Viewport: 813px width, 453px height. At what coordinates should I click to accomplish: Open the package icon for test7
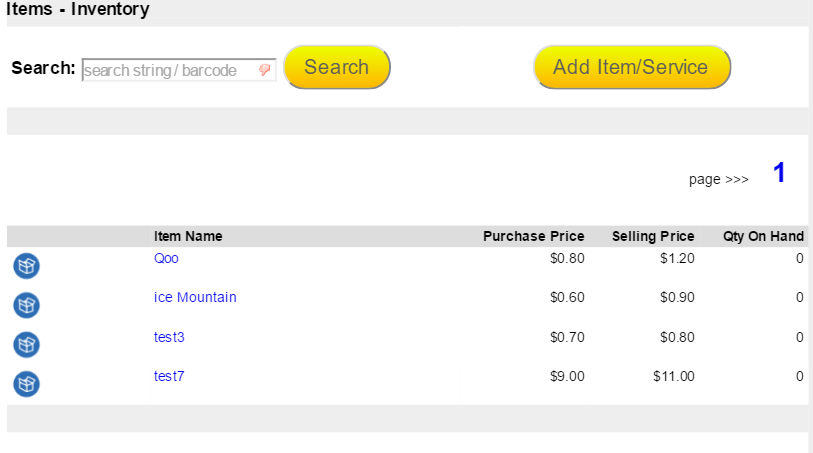click(x=26, y=383)
